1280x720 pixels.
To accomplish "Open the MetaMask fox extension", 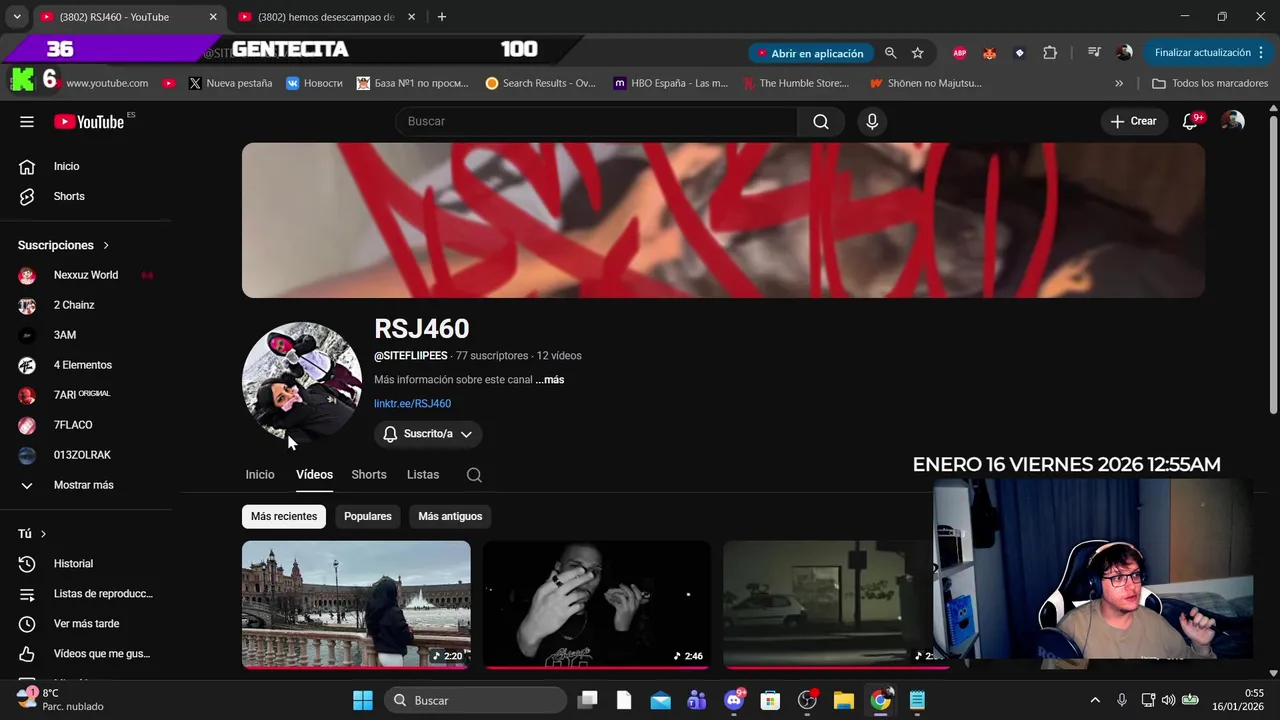I will 990,53.
